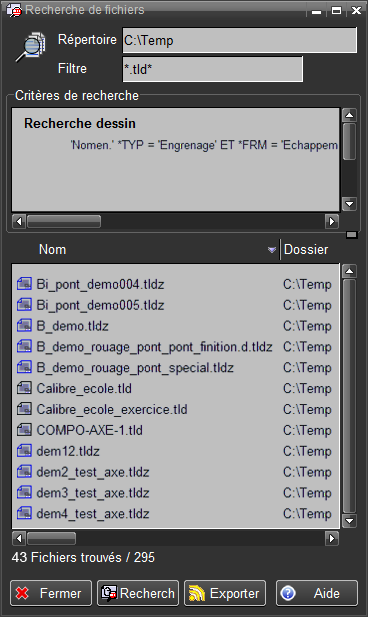The height and width of the screenshot is (617, 368).
Task: Click the file list right scroll arrow
Action: [332, 538]
